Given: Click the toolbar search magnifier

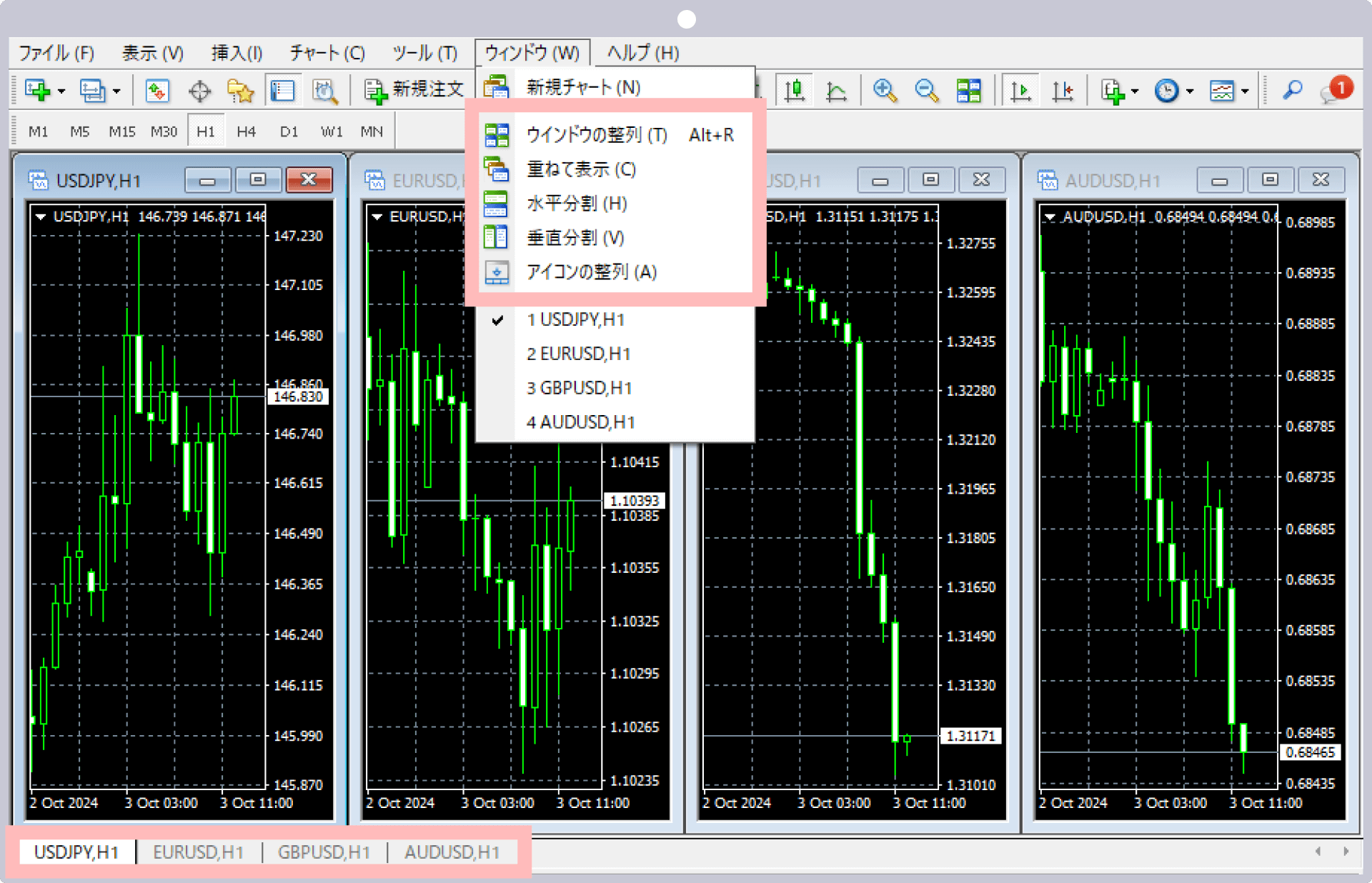Looking at the screenshot, I should click(1292, 90).
